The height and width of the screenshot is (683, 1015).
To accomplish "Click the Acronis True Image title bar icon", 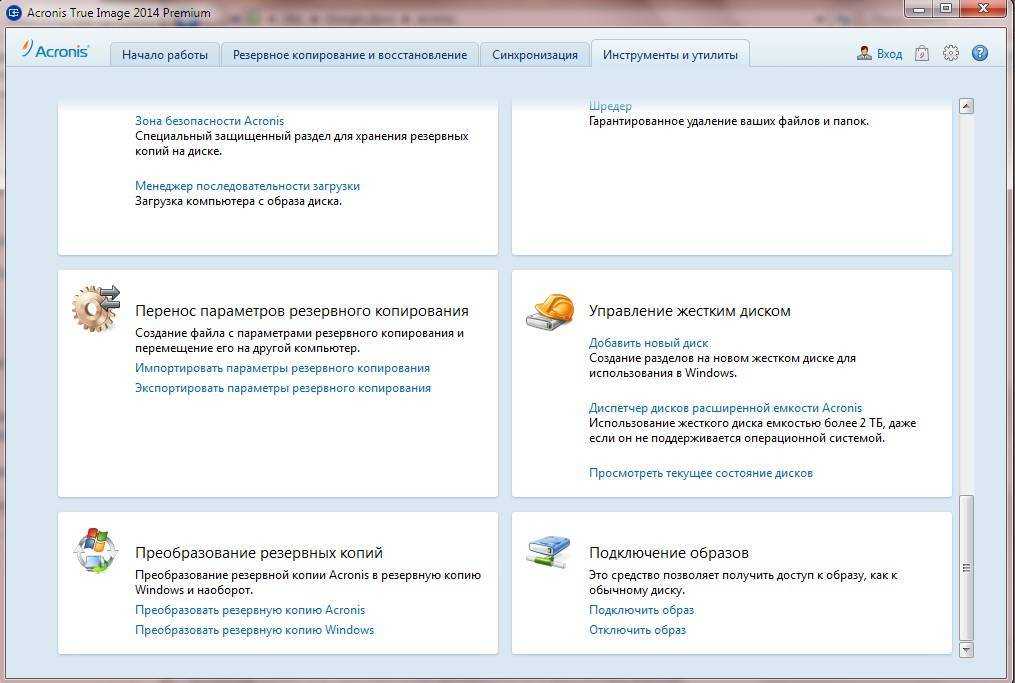I will tap(13, 12).
